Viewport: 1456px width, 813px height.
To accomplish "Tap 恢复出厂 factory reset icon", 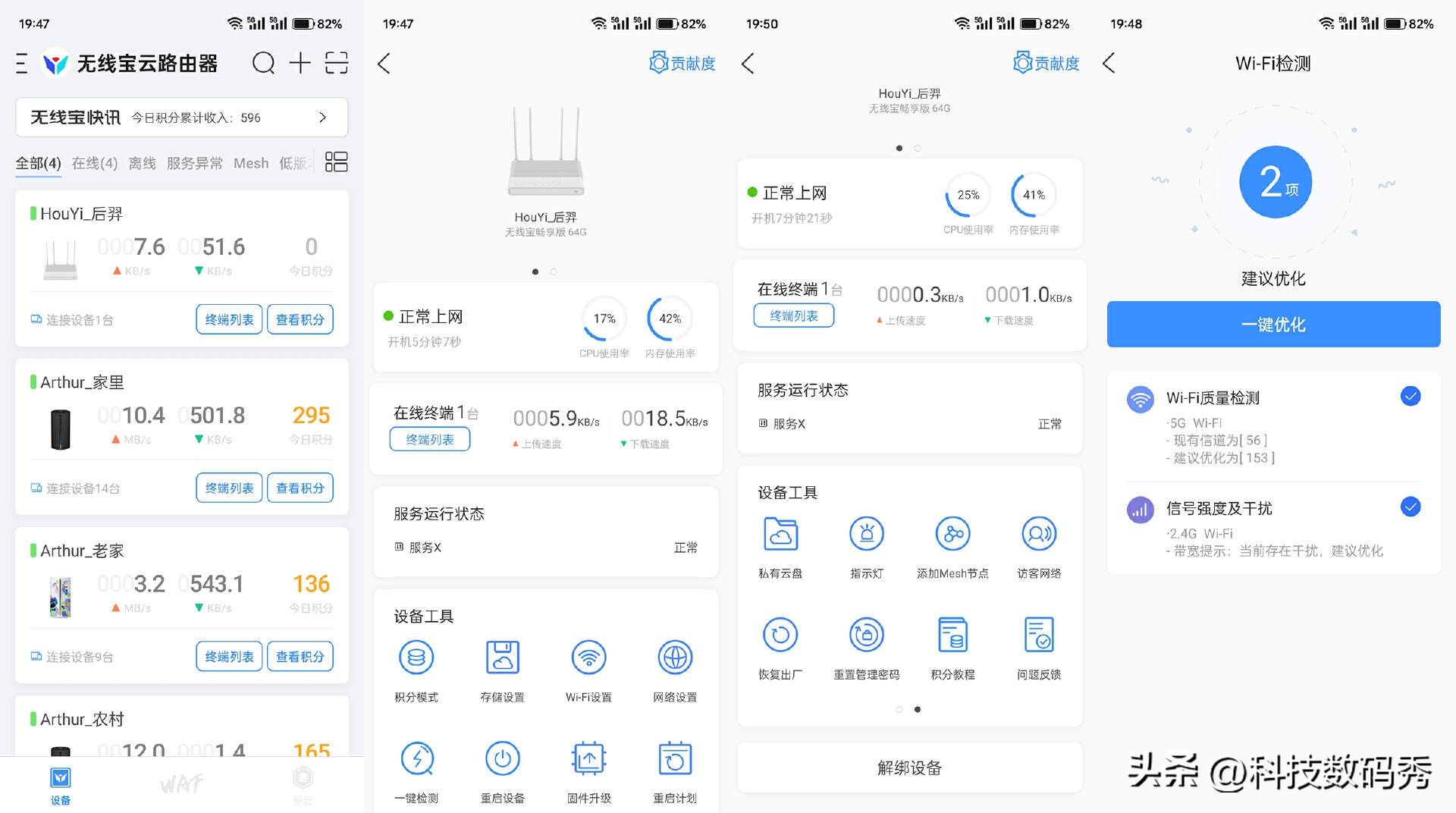I will pyautogui.click(x=780, y=635).
